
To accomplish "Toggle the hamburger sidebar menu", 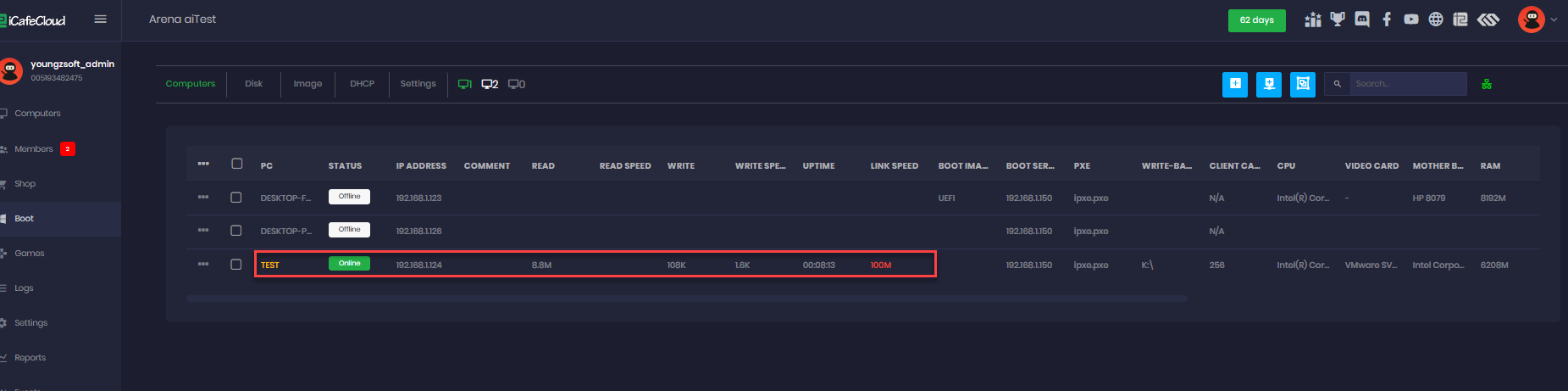I will coord(100,20).
